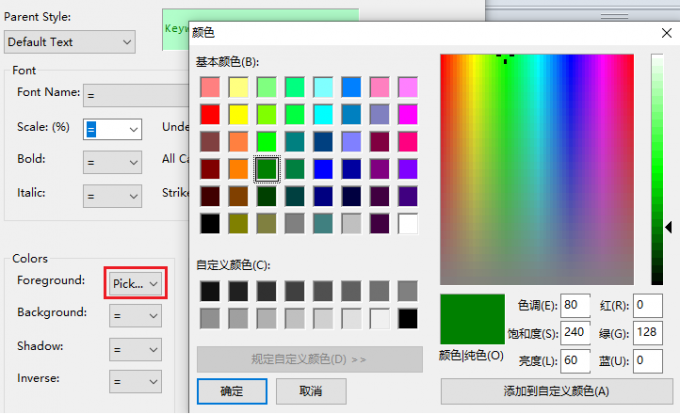Click the 确定 (OK) button
Image resolution: width=680 pixels, height=414 pixels.
point(232,391)
